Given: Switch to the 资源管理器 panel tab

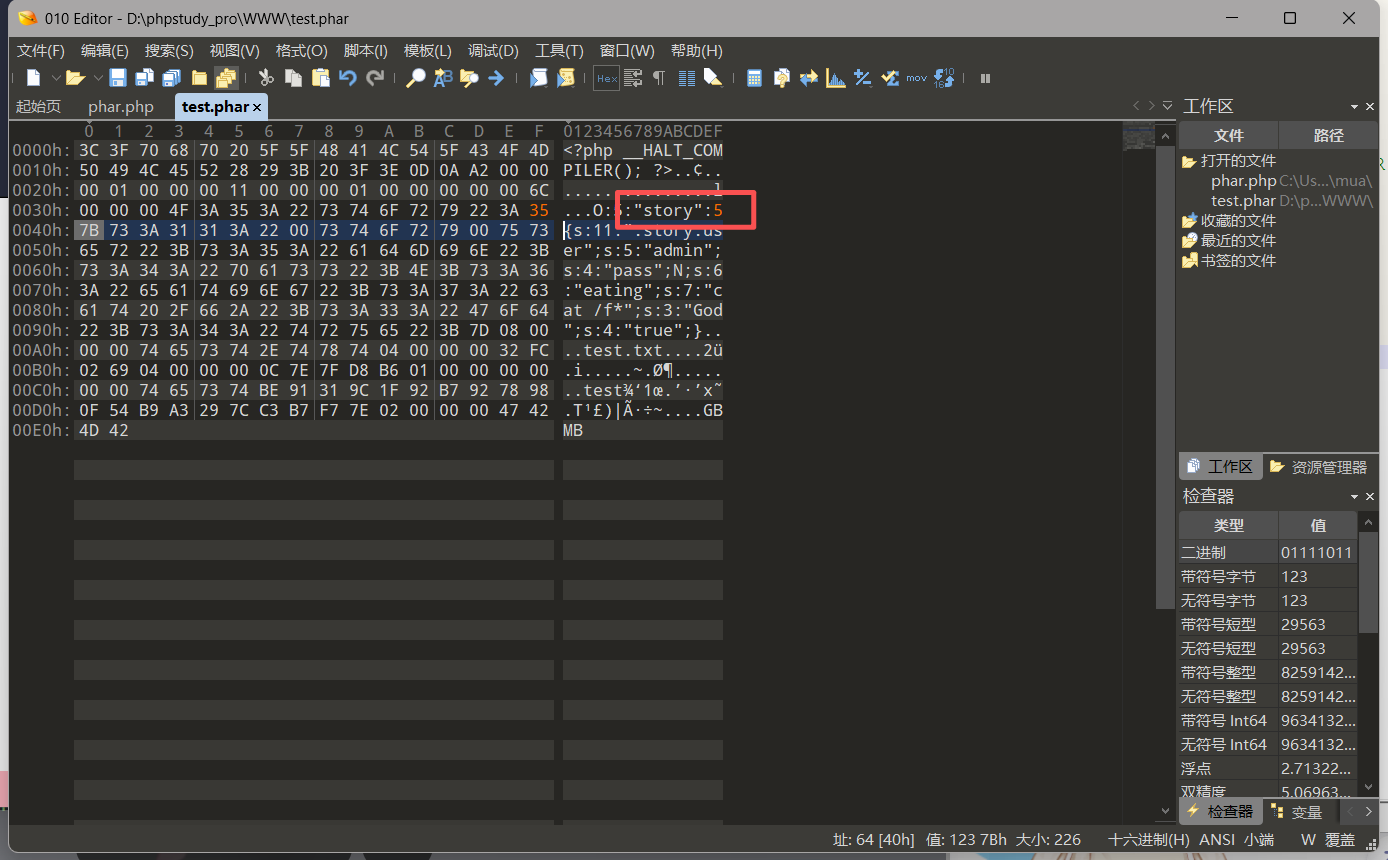Looking at the screenshot, I should pos(1318,467).
